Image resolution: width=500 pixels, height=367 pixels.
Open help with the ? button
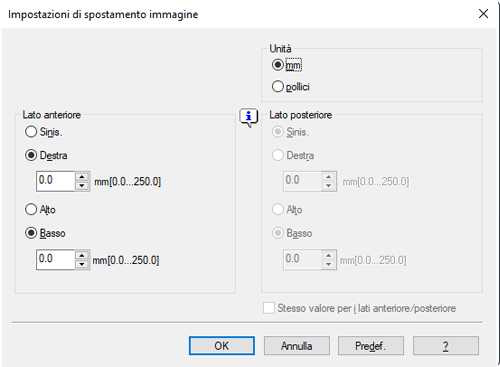coord(446,346)
